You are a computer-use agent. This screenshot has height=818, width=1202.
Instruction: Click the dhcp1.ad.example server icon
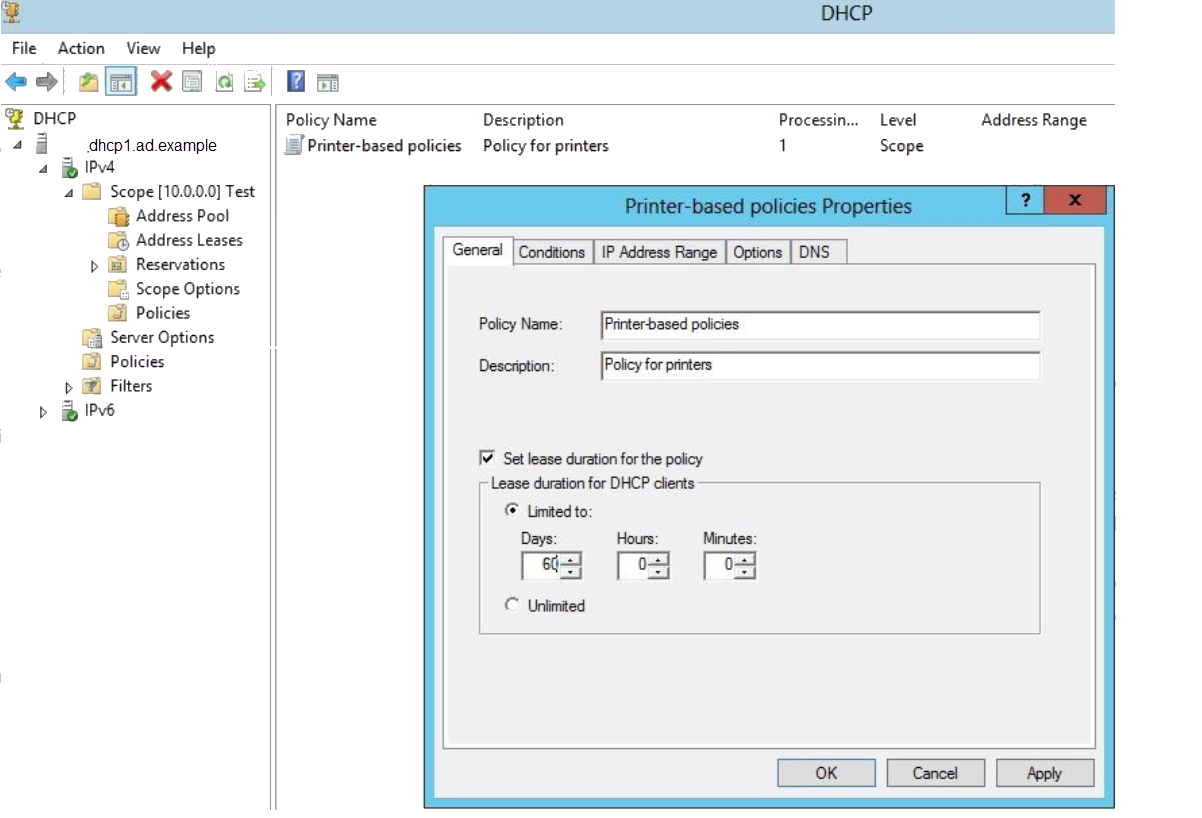pos(42,145)
